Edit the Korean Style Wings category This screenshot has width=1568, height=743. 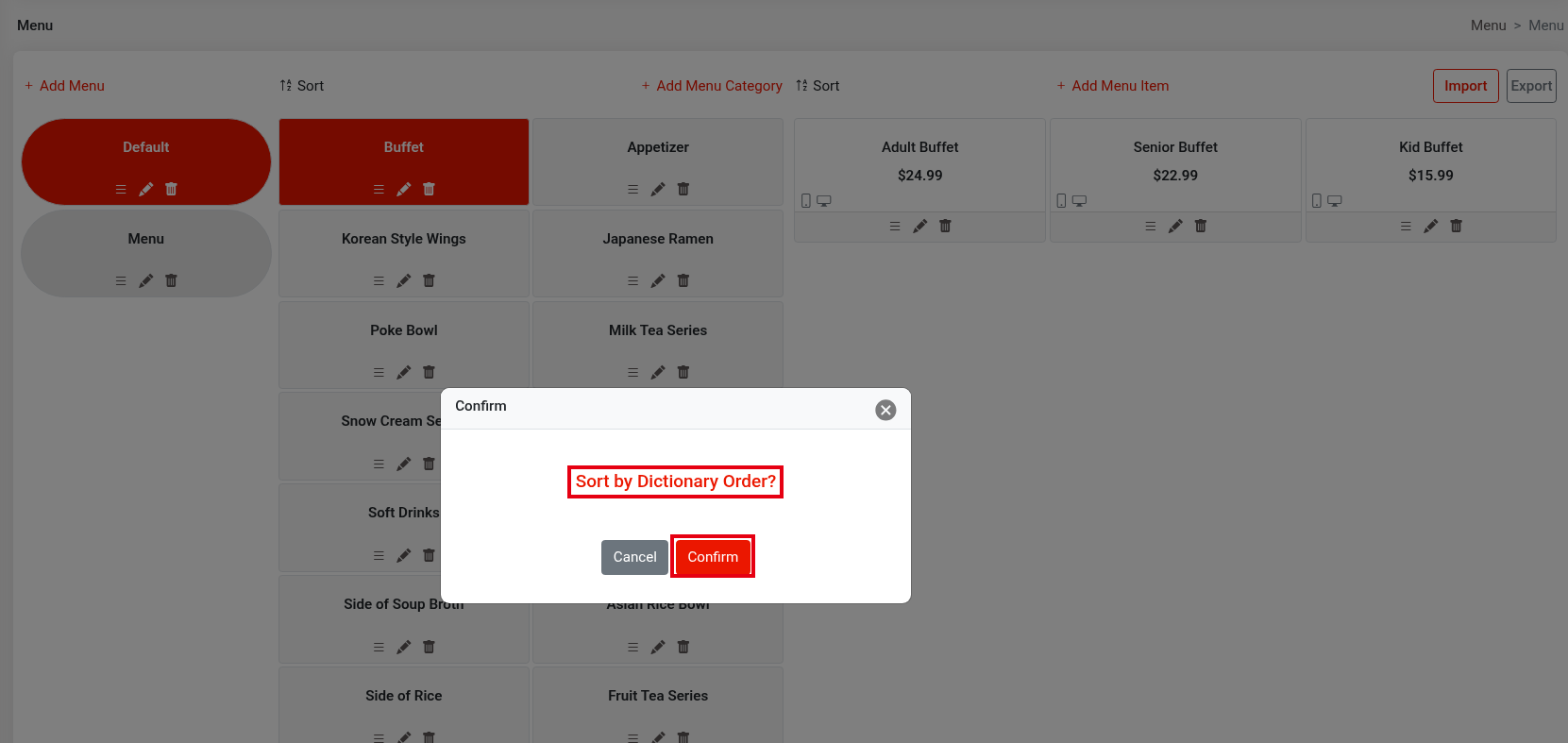403,280
